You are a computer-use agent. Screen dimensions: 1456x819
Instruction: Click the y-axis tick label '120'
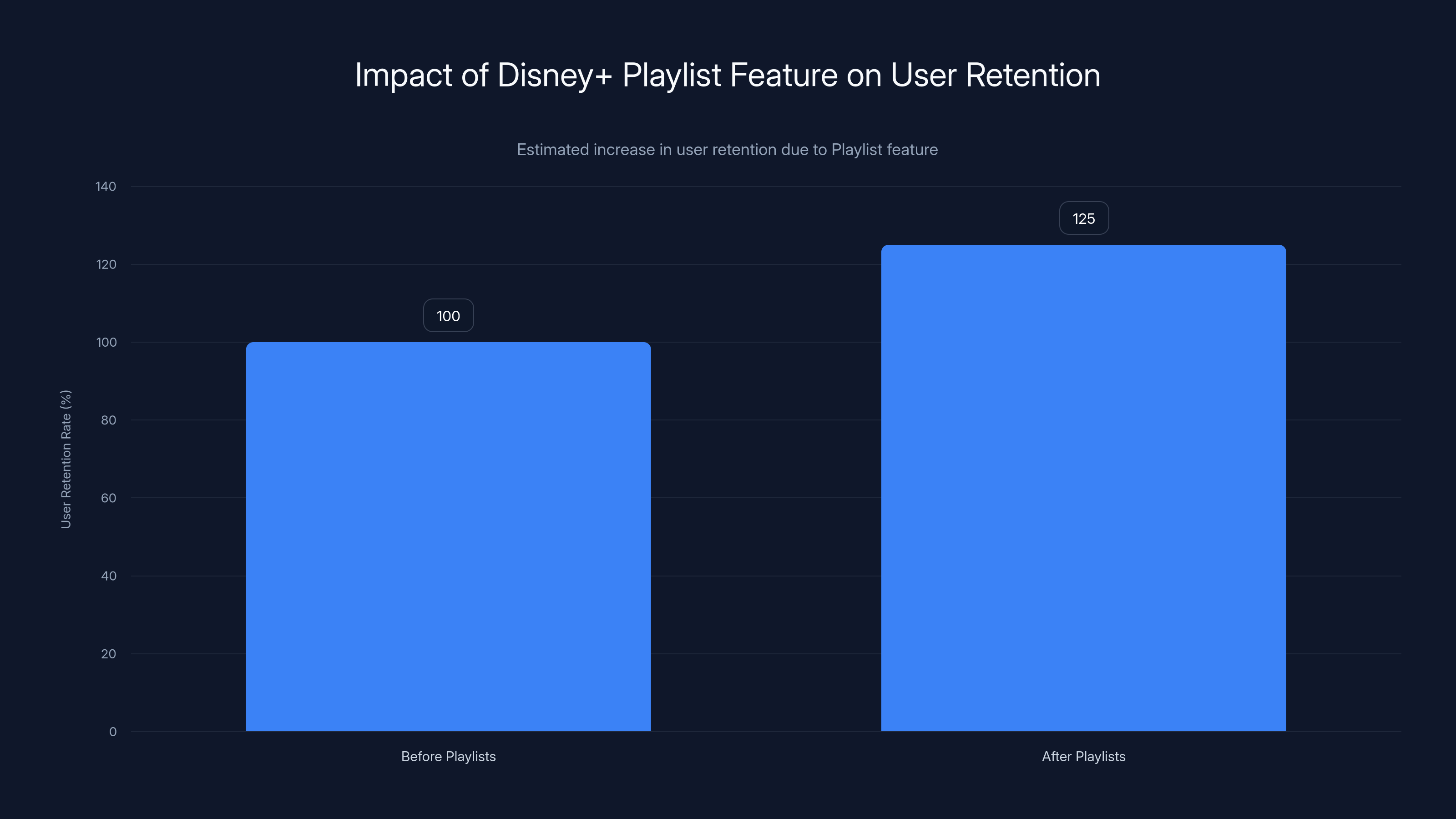point(106,264)
